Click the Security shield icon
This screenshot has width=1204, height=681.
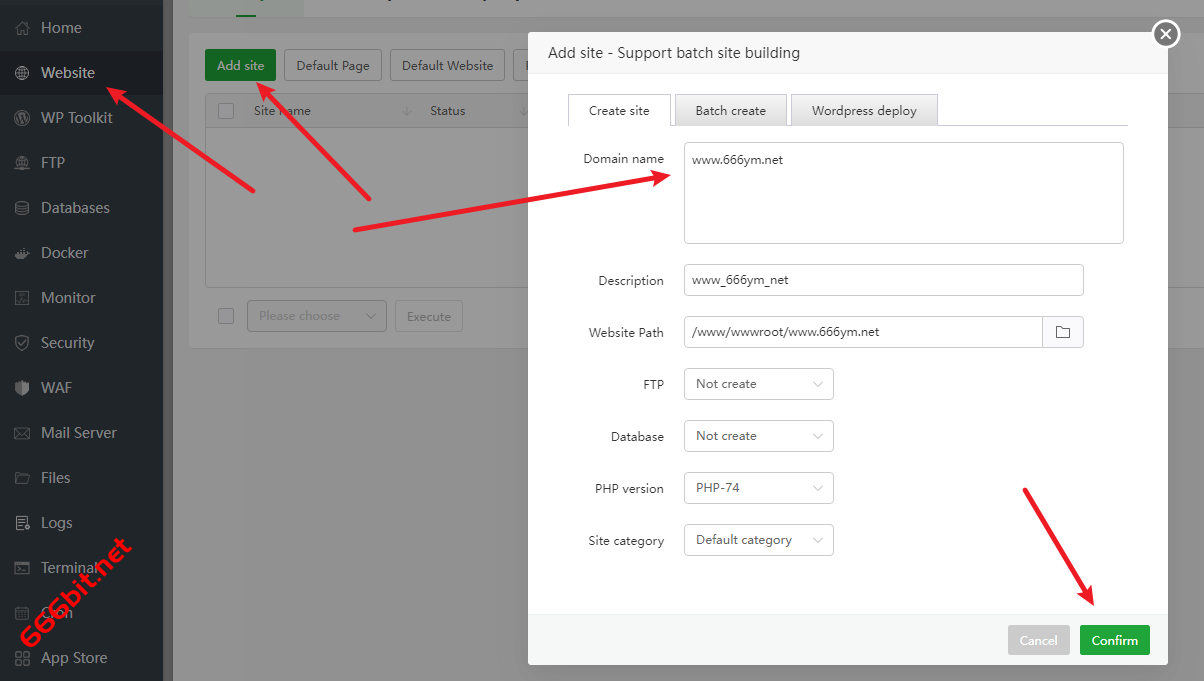click(22, 343)
